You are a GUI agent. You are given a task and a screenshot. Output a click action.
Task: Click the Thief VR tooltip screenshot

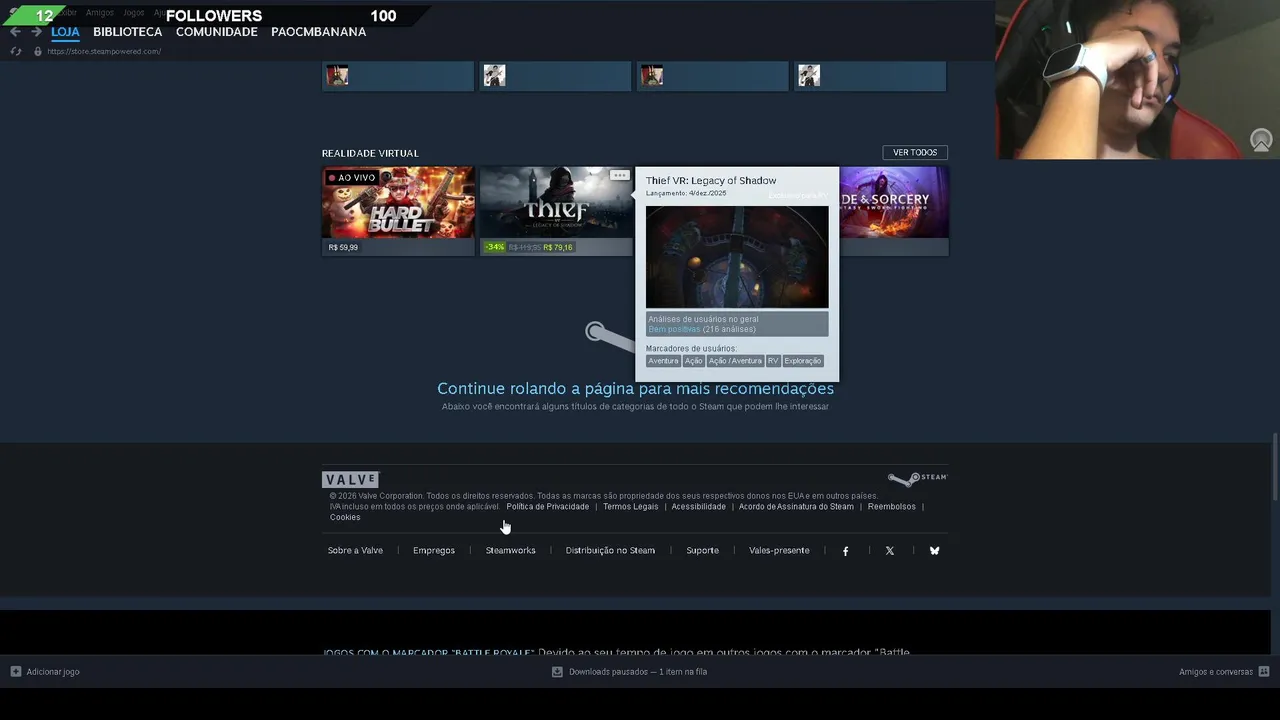[737, 257]
